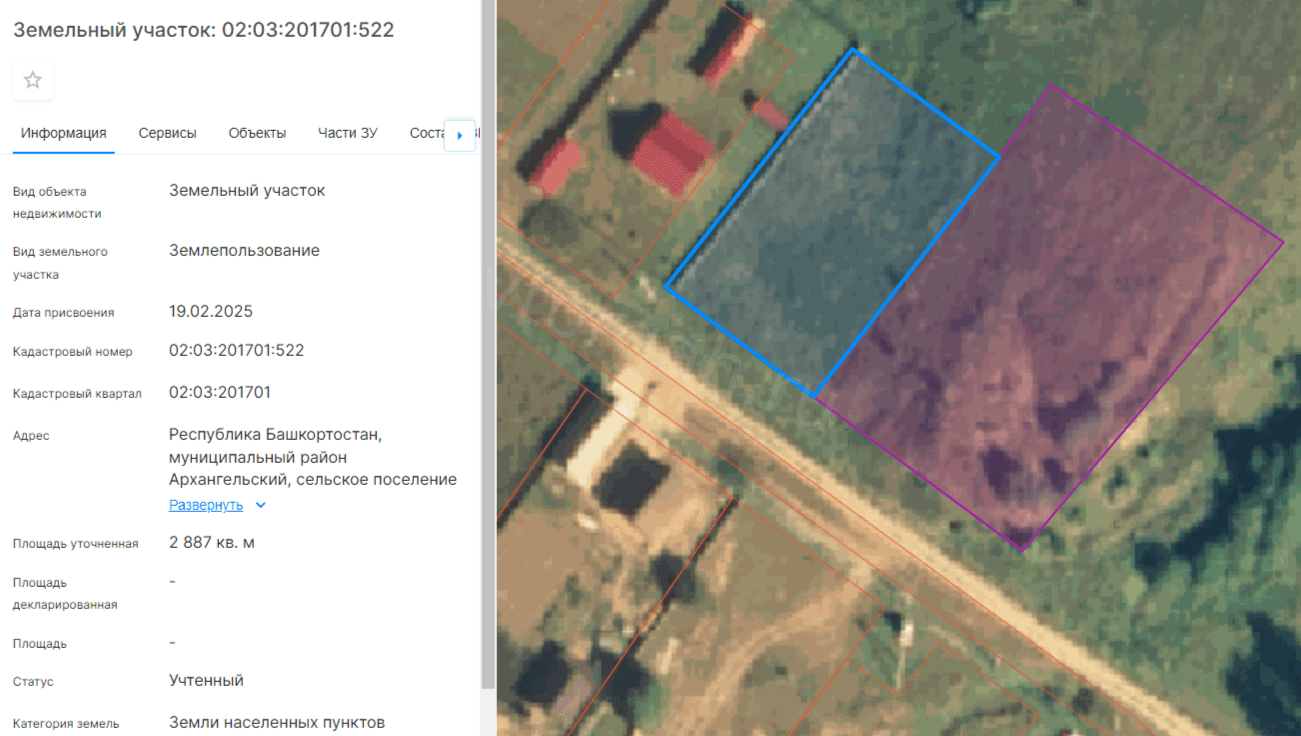Expand the full address with Развернуть link
This screenshot has width=1301, height=736.
[206, 505]
